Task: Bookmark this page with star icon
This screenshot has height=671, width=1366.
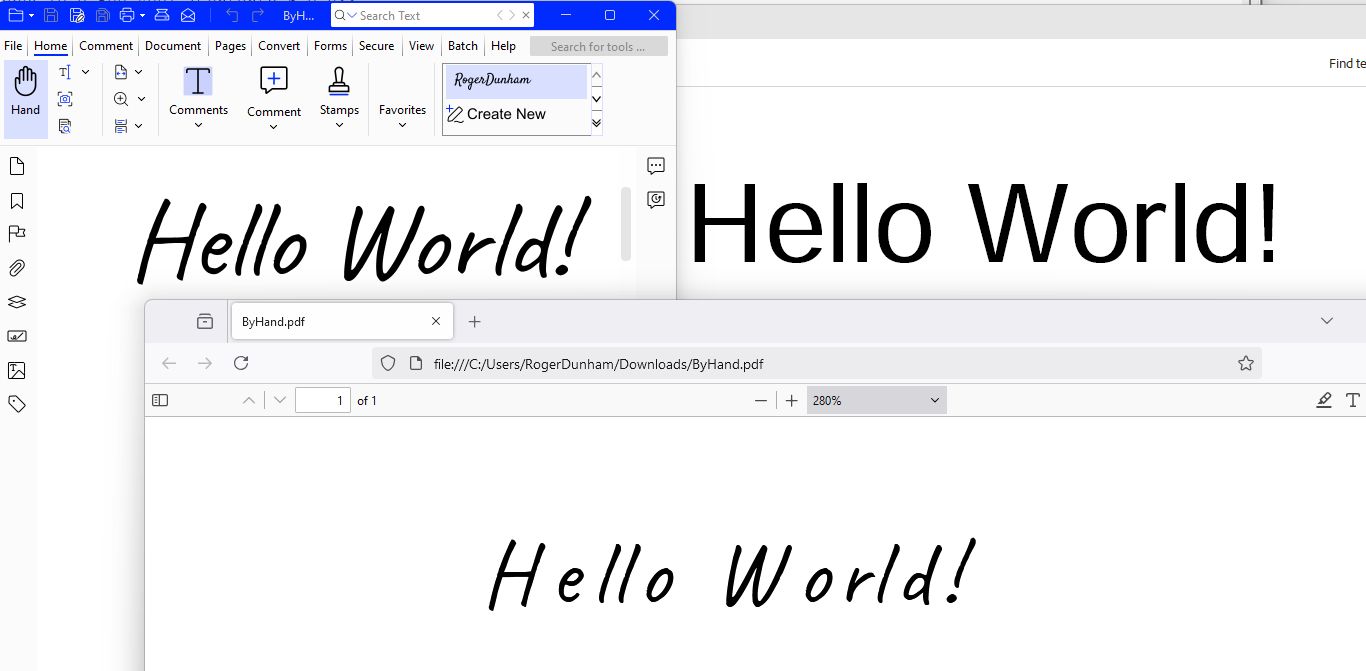Action: (1246, 363)
